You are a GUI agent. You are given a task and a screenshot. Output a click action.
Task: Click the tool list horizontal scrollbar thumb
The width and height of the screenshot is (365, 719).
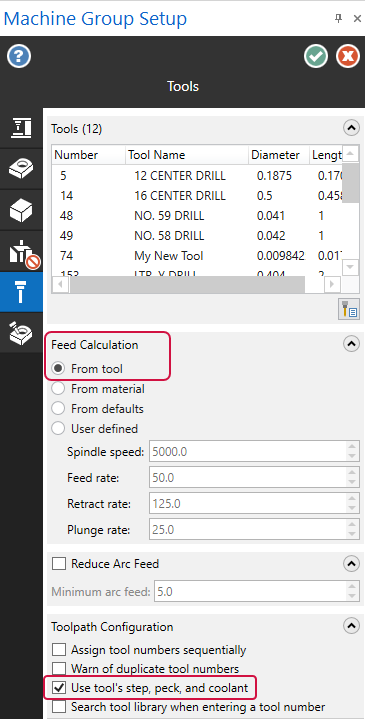(187, 284)
